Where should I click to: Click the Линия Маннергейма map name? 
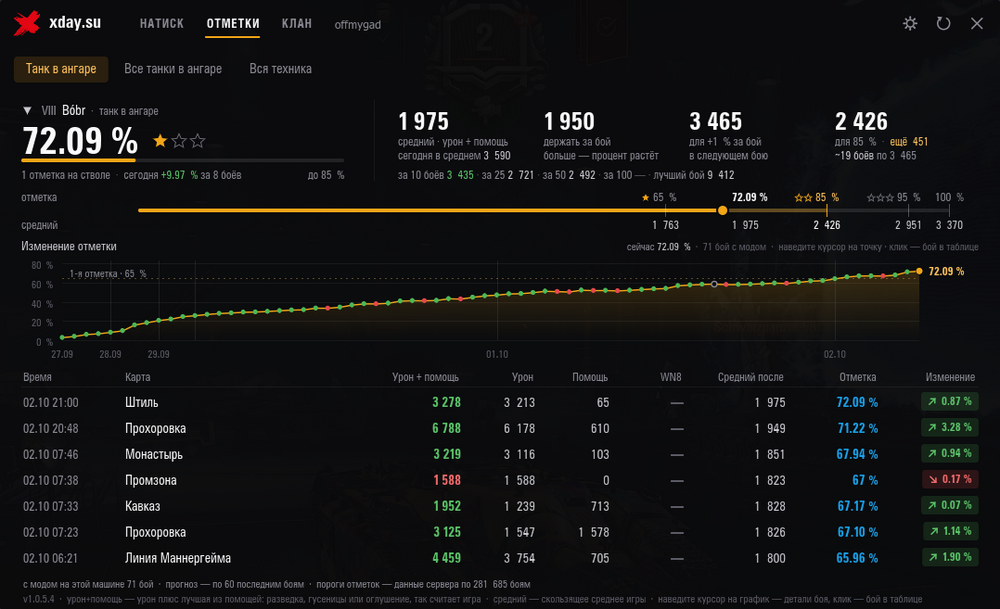pos(178,558)
